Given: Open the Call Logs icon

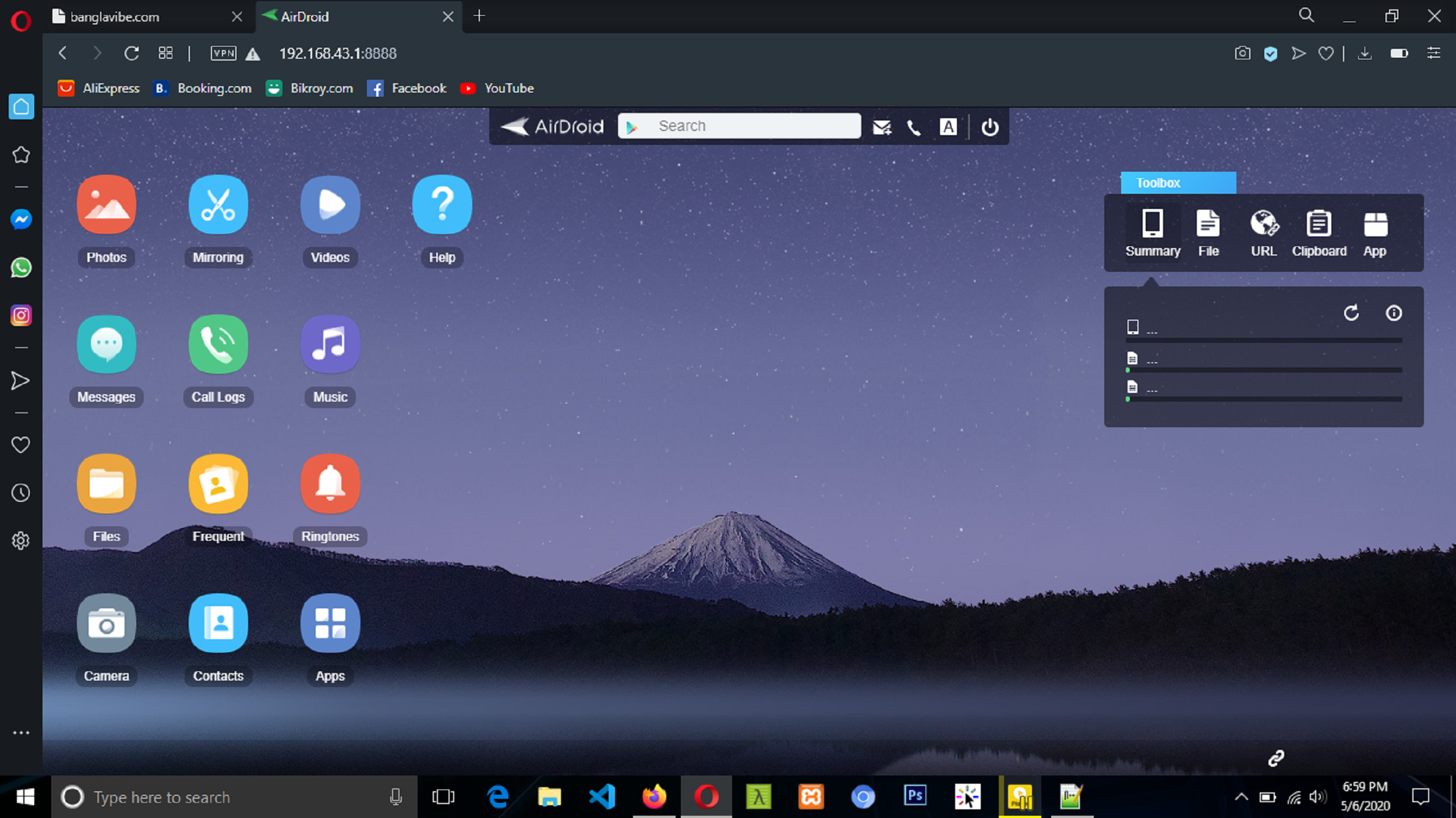Looking at the screenshot, I should tap(218, 345).
